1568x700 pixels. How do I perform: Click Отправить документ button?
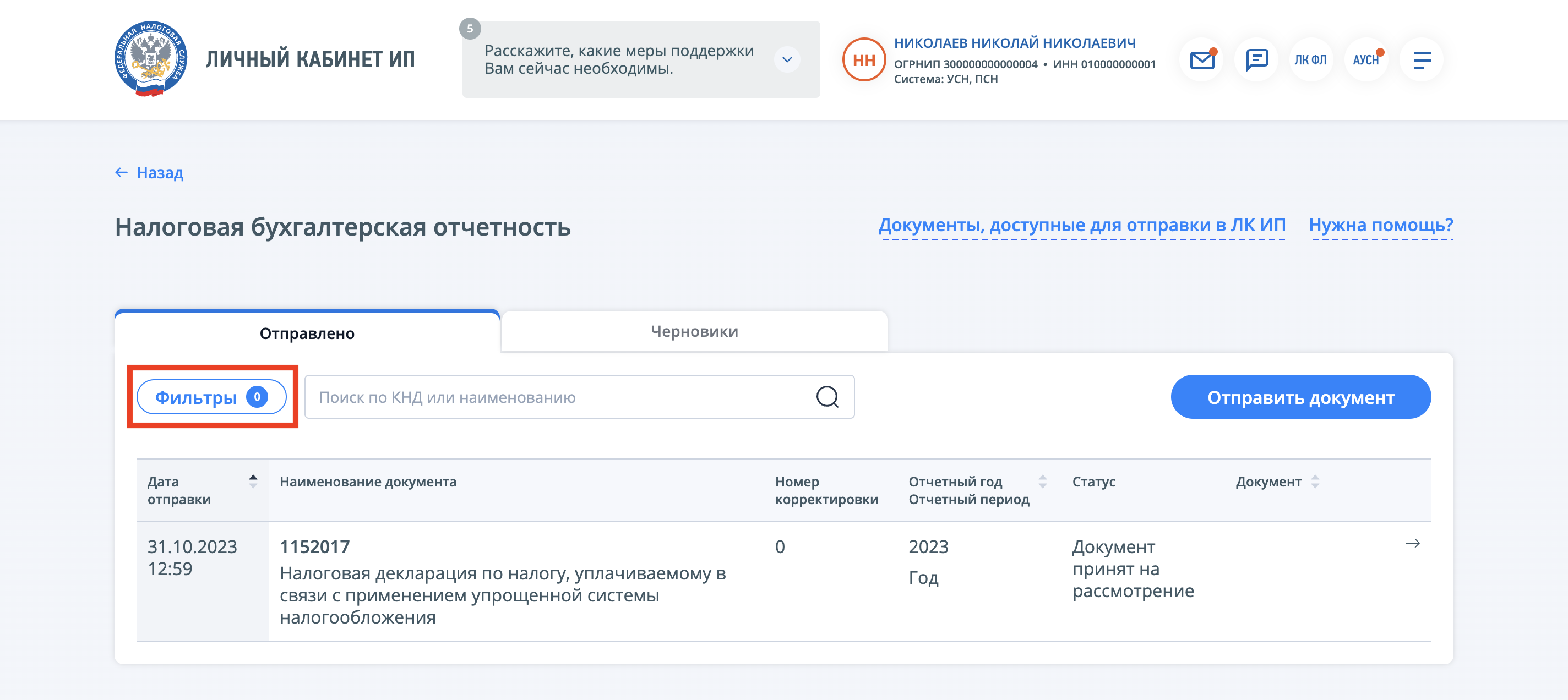(1301, 397)
